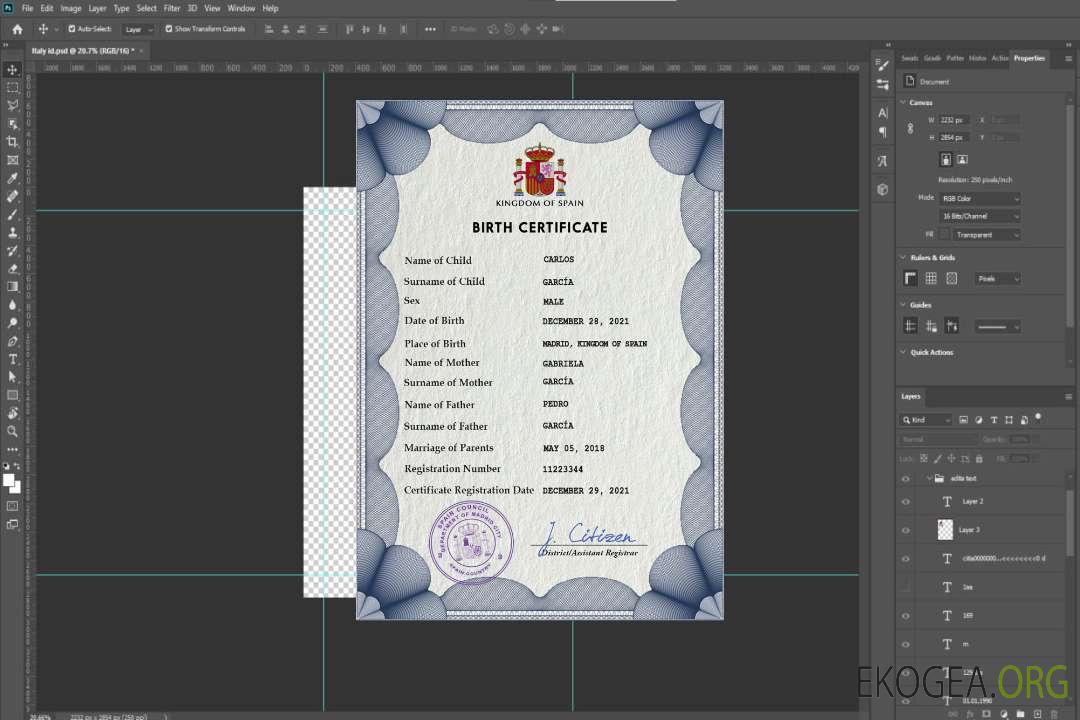Open the Paragraph panel icon

(x=883, y=132)
